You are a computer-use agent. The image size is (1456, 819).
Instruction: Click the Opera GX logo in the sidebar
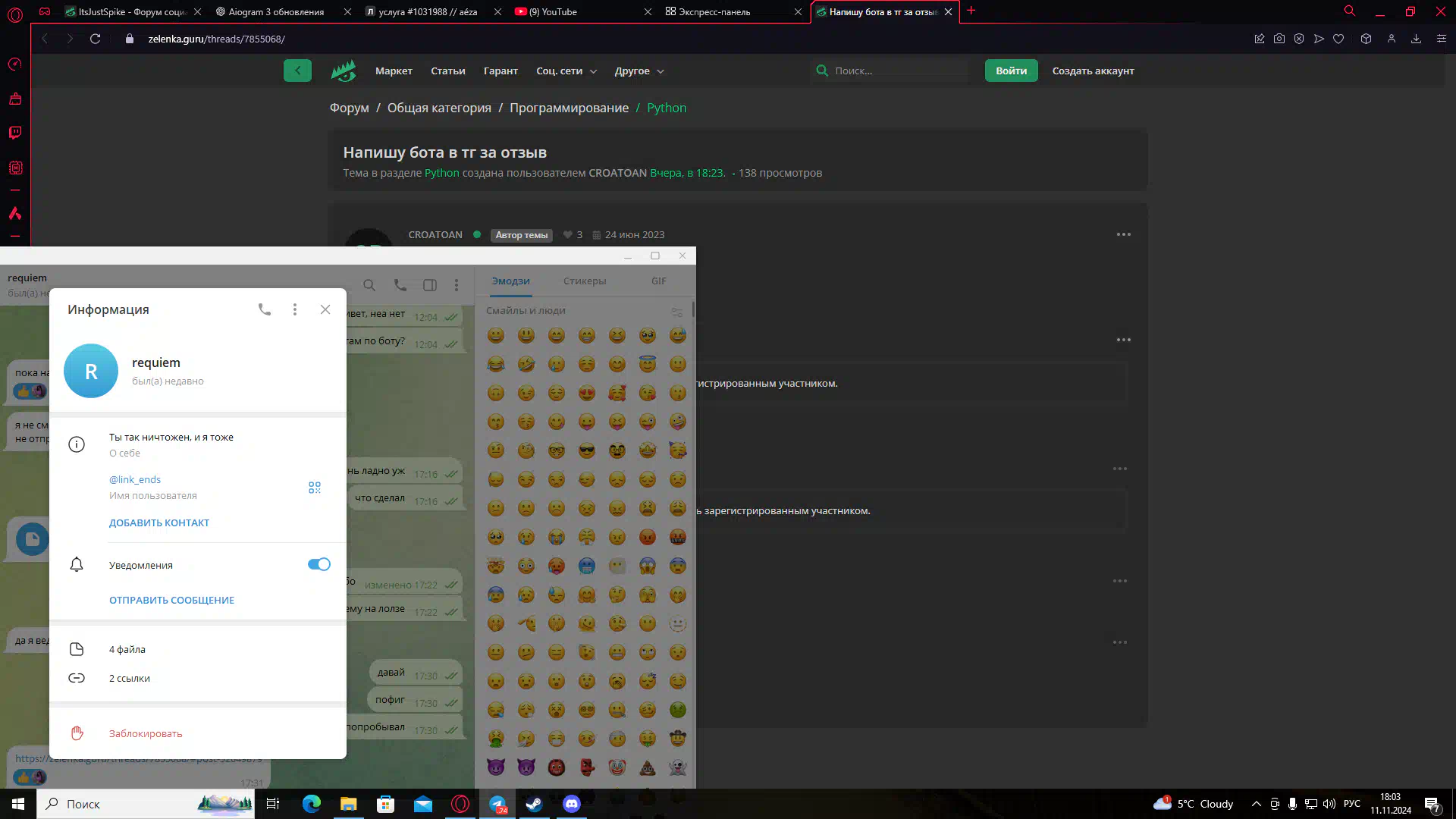pyautogui.click(x=15, y=14)
